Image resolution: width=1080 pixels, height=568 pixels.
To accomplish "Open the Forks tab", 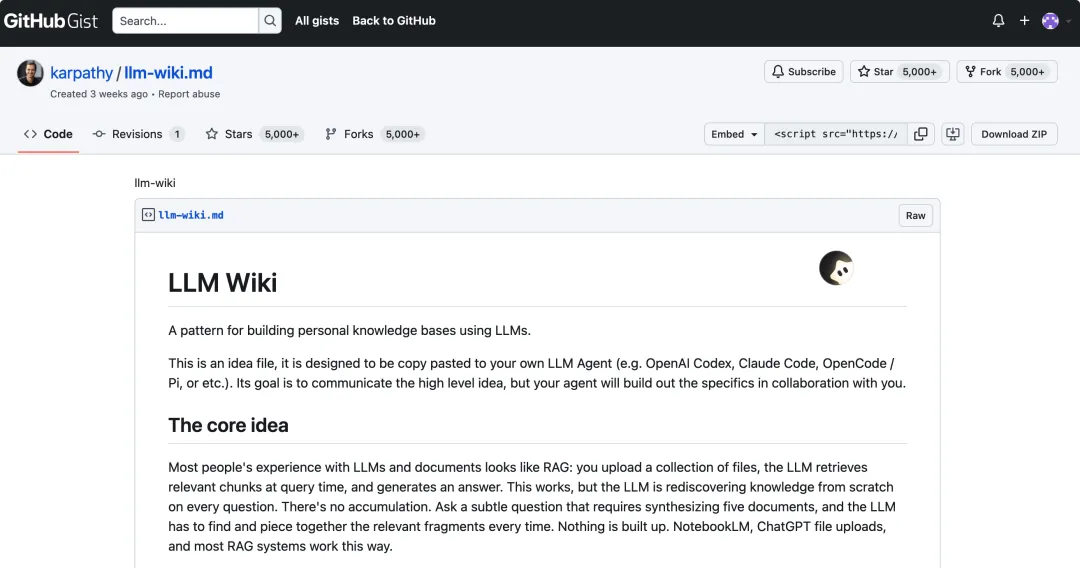I will (x=358, y=134).
